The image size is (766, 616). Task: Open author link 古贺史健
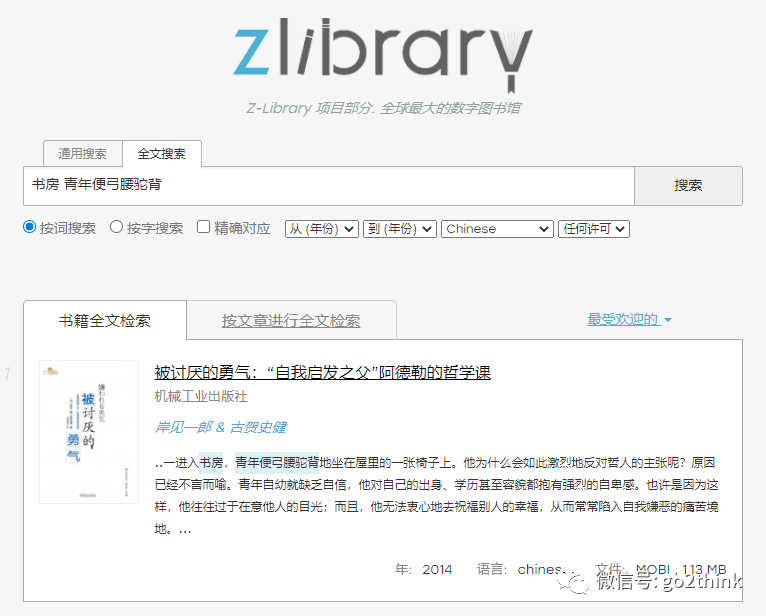pyautogui.click(x=258, y=427)
